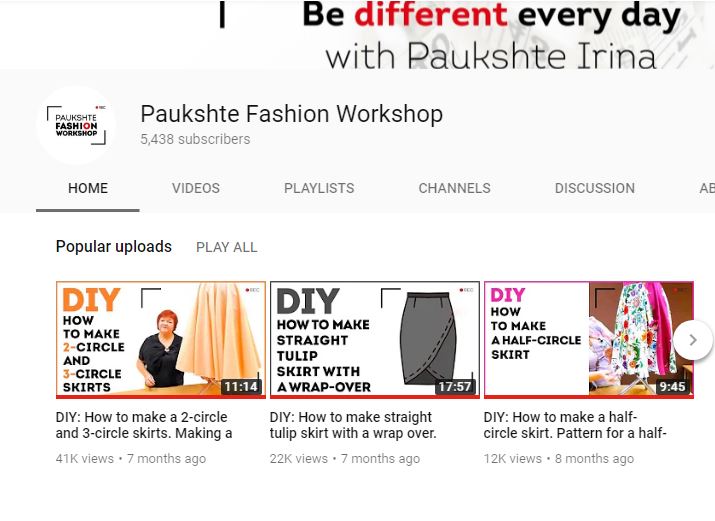The height and width of the screenshot is (521, 715).
Task: Click the half-circle skirt video title
Action: [x=574, y=425]
